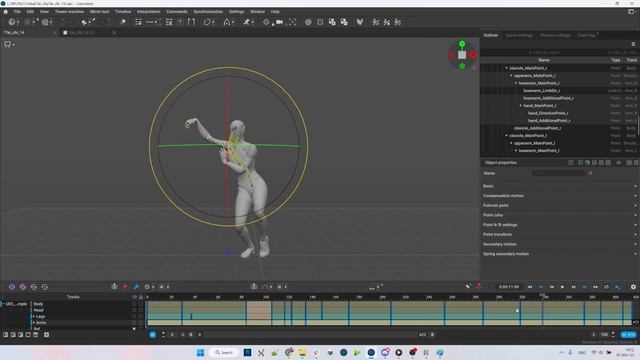Click the scroll slider below the timeline

(312, 335)
